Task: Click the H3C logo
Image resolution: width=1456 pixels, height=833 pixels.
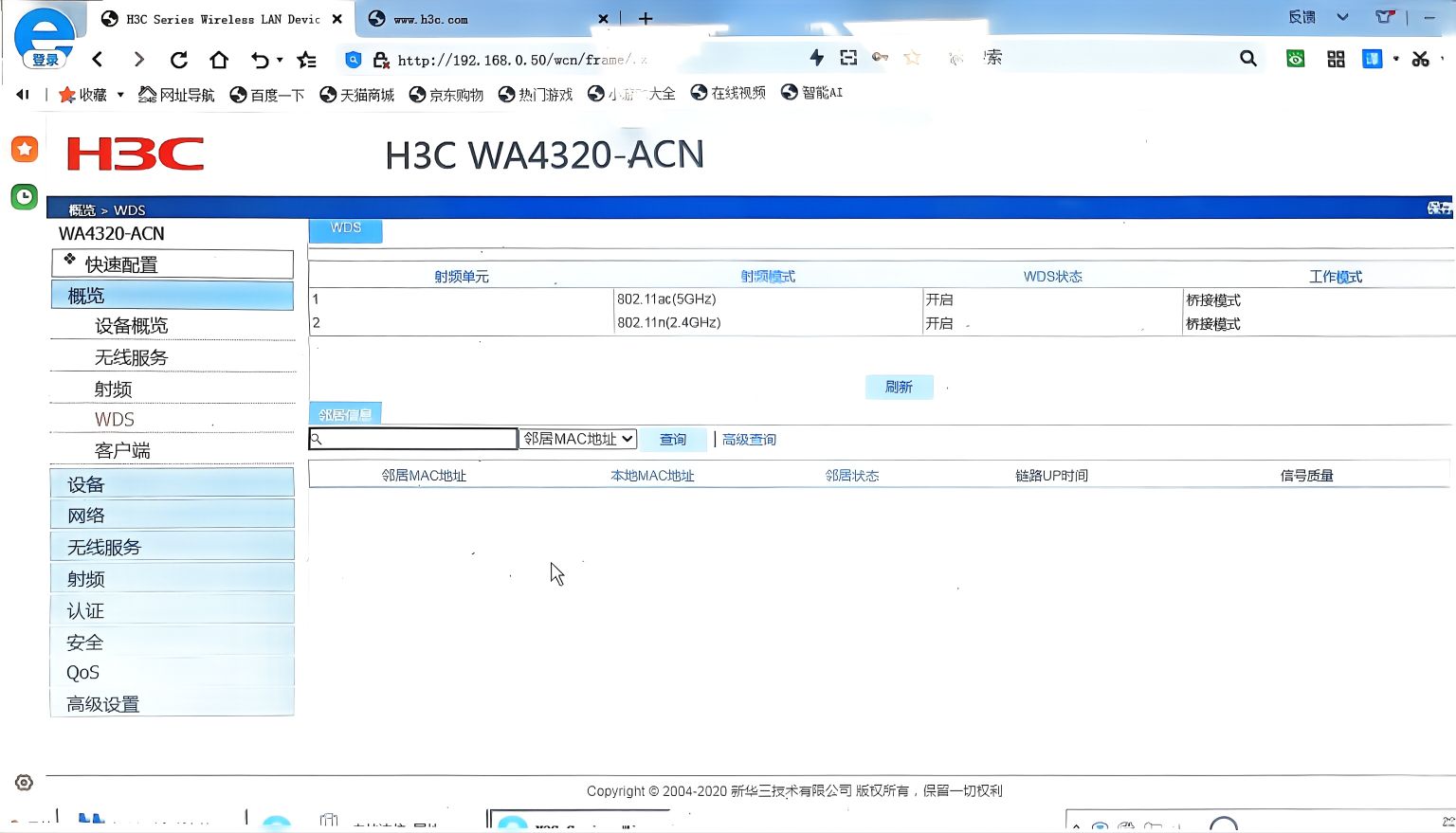Action: [x=136, y=154]
